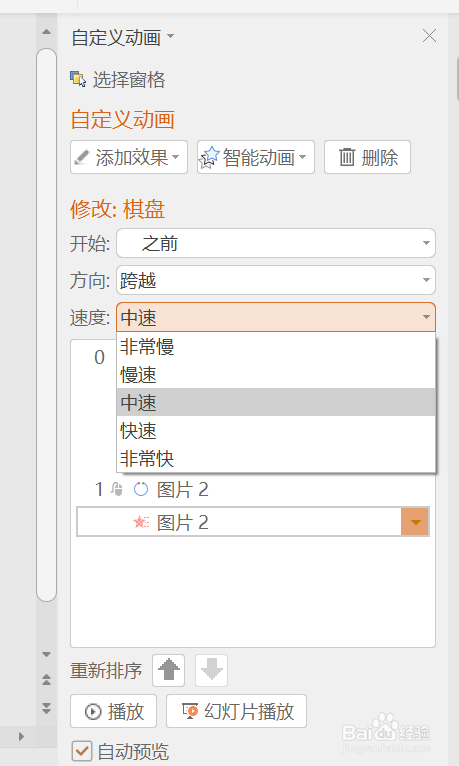
Task: Choose 非常快 speed option
Action: pos(276,458)
